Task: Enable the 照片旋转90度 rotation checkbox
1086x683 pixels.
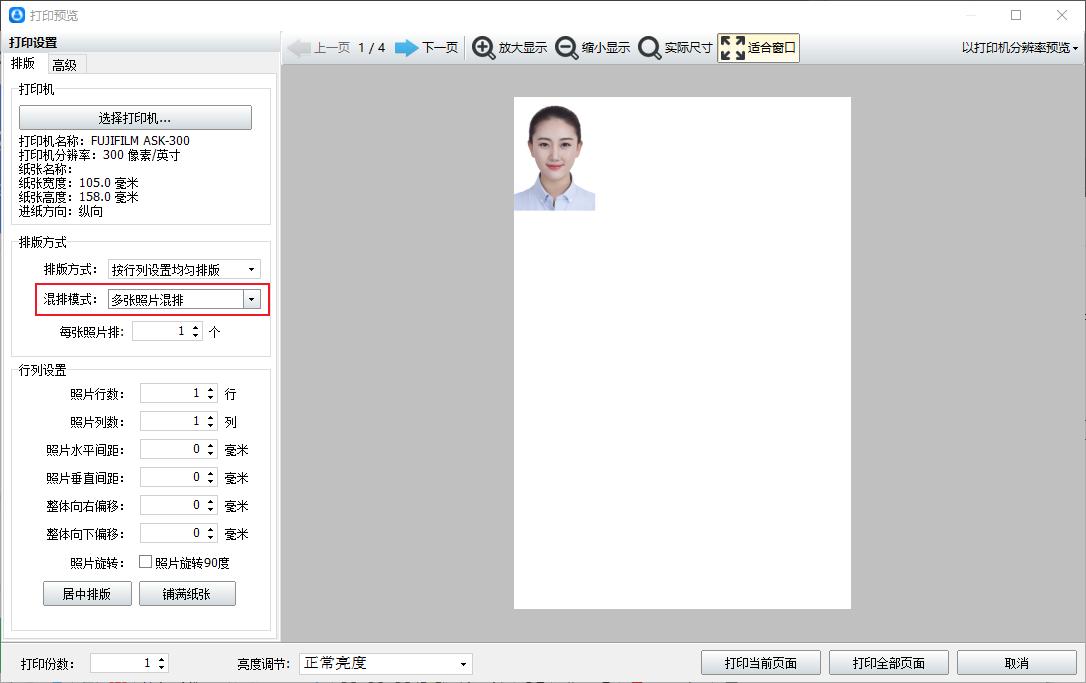Action: (x=146, y=562)
